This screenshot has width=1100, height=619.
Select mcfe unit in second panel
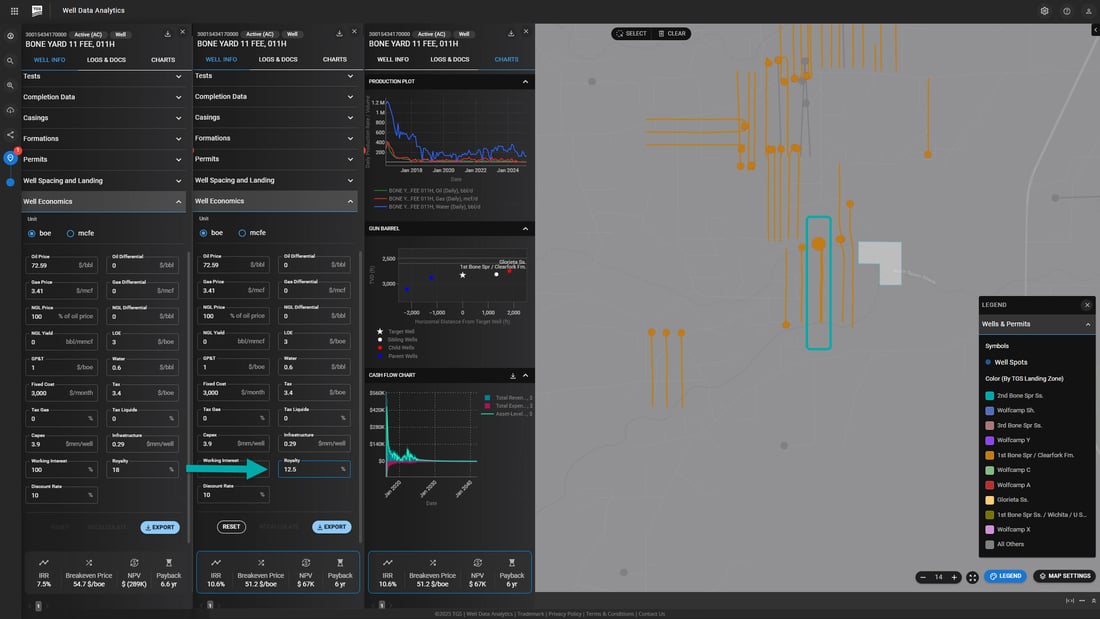(x=242, y=233)
